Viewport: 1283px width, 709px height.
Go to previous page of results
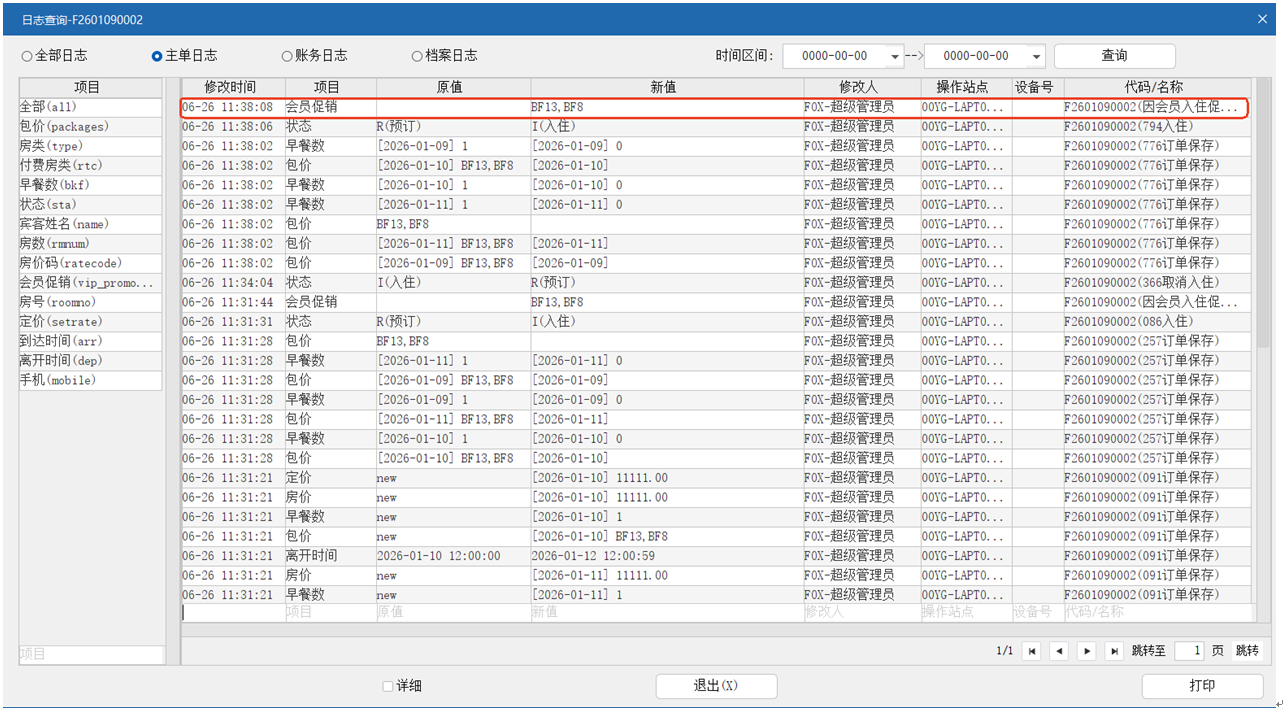tap(1060, 651)
